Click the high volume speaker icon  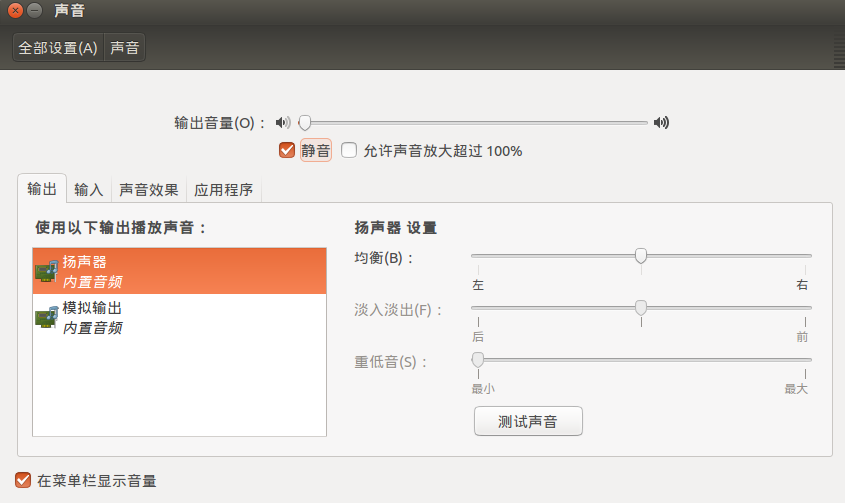tap(661, 123)
